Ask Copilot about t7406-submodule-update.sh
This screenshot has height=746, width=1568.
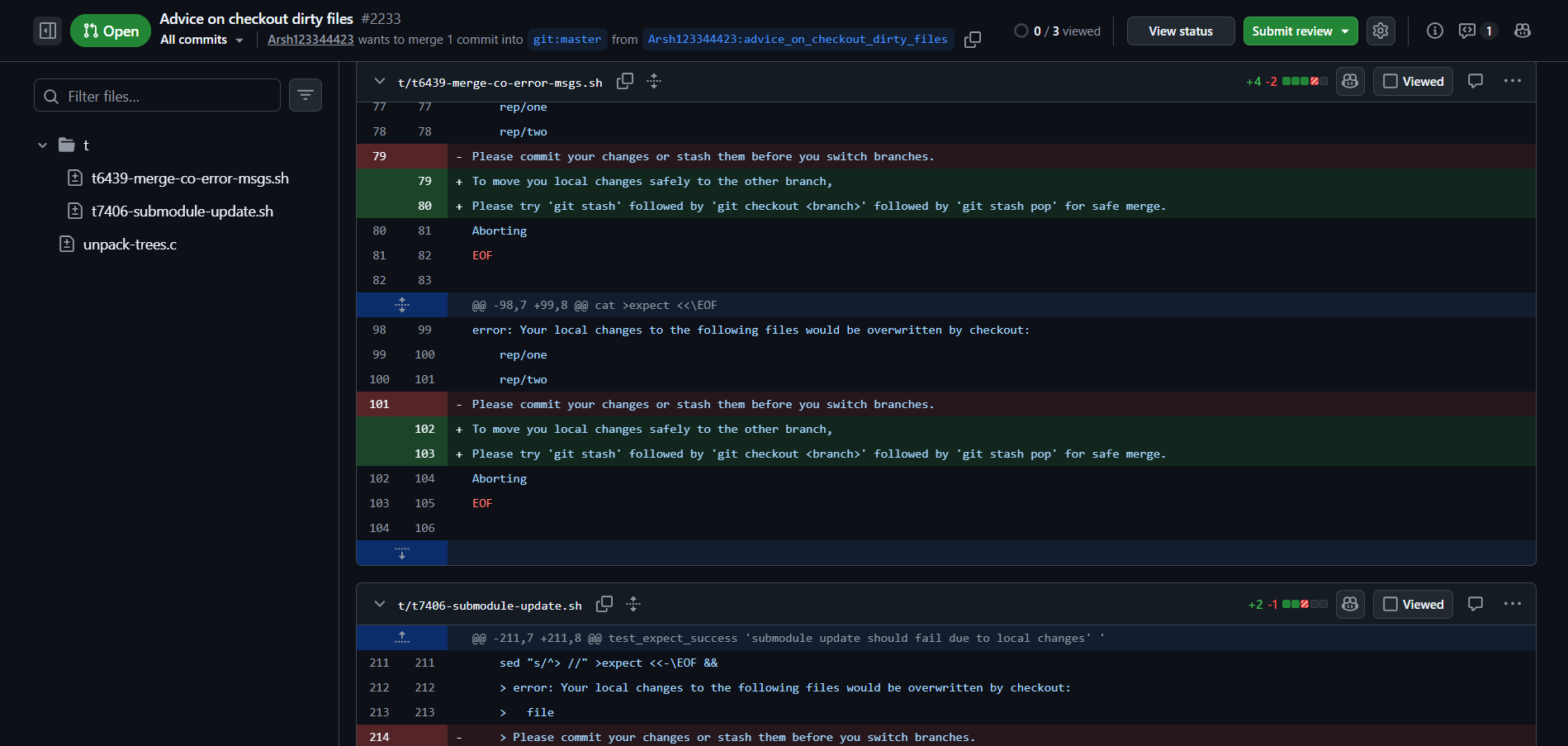point(1350,604)
